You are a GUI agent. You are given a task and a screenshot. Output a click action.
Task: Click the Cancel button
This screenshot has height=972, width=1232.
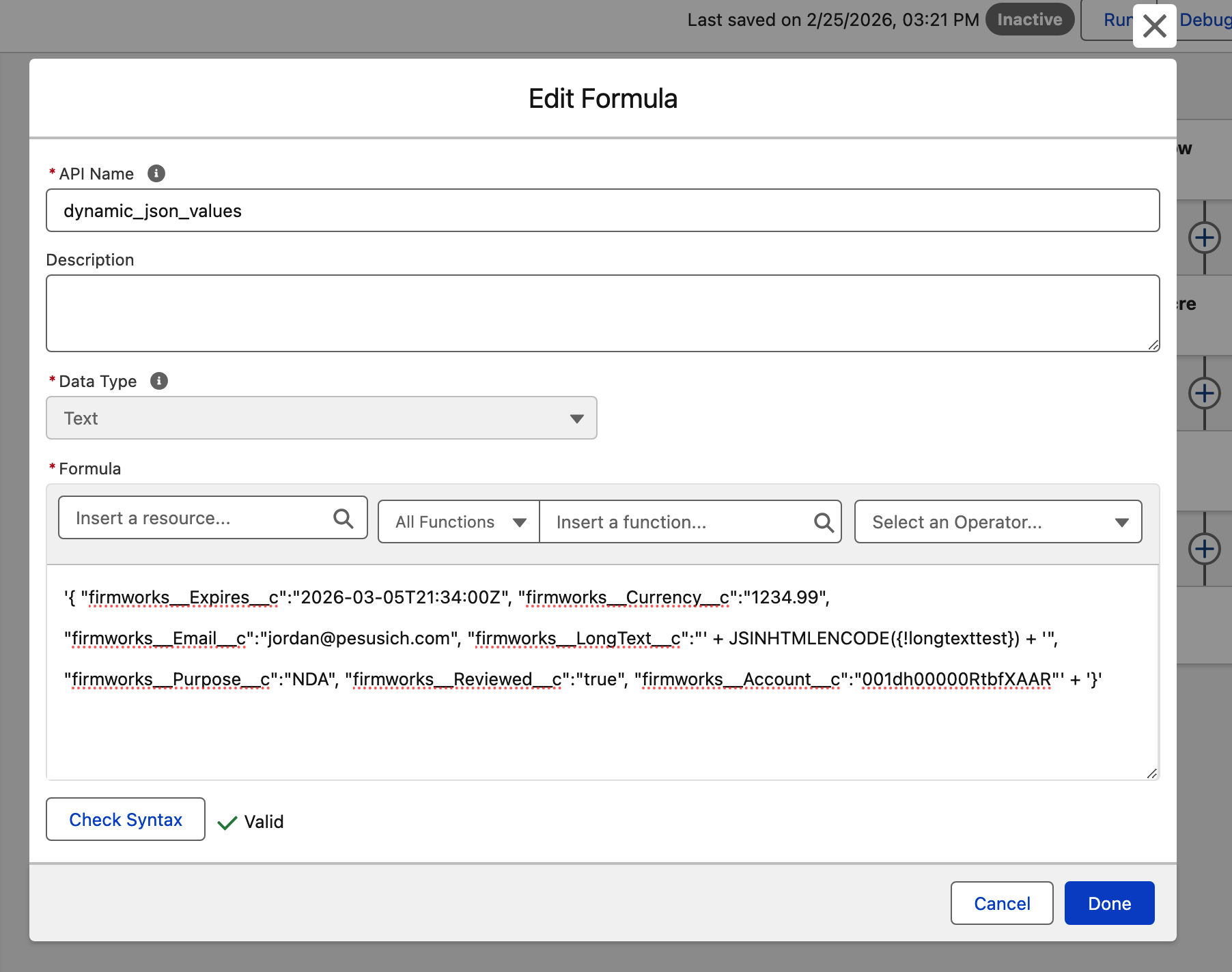click(1001, 902)
